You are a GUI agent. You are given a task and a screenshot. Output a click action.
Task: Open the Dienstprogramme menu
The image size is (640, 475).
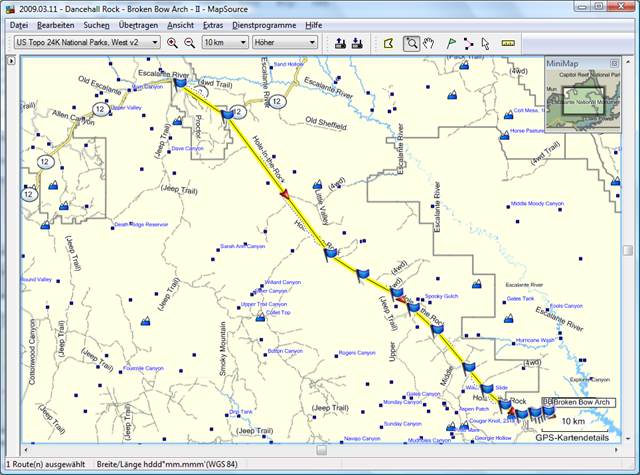pyautogui.click(x=264, y=23)
